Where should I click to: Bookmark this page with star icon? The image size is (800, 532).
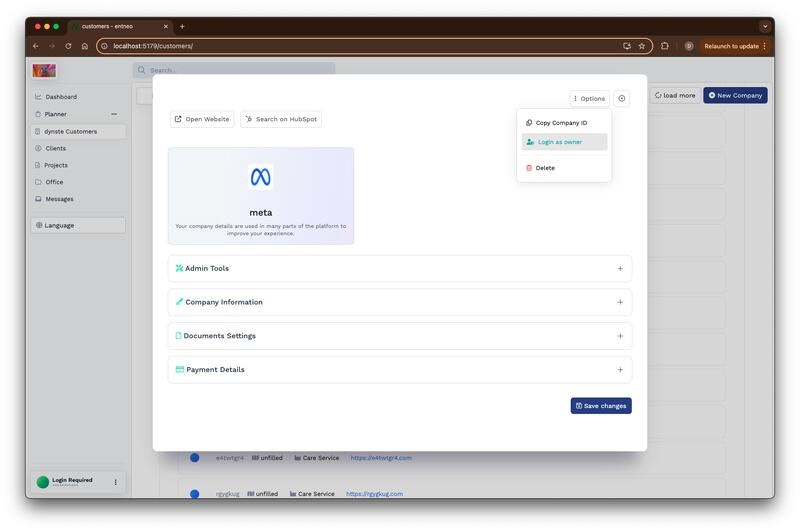[642, 46]
